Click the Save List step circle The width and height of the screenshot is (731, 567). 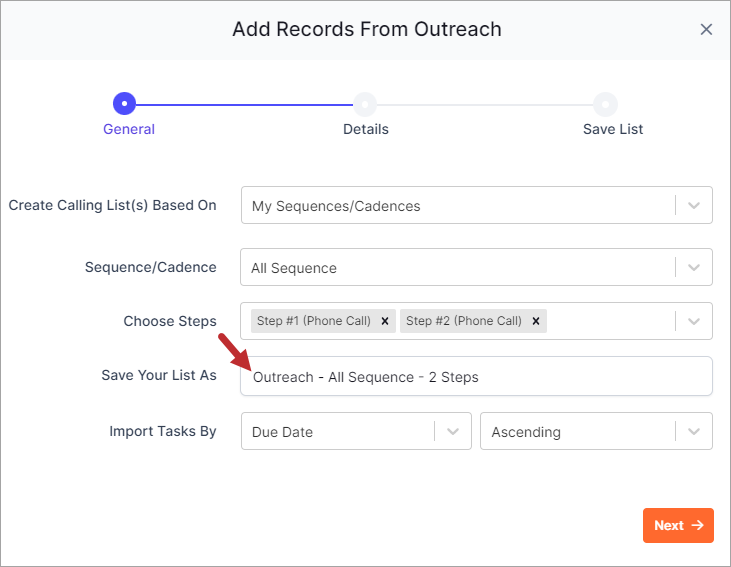click(x=605, y=104)
